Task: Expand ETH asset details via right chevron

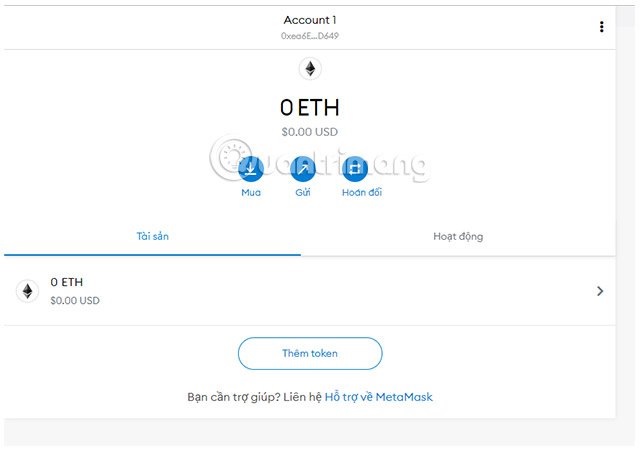Action: 600,291
